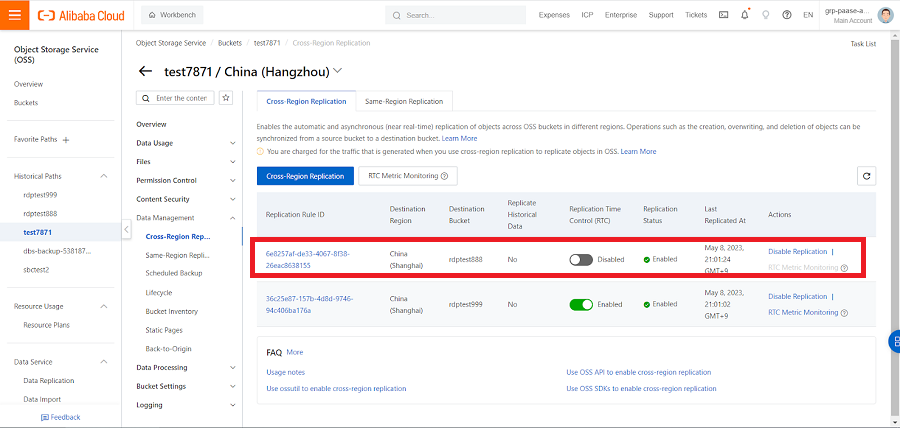Click the bucket search input field
This screenshot has width=900, height=428.
[x=181, y=98]
